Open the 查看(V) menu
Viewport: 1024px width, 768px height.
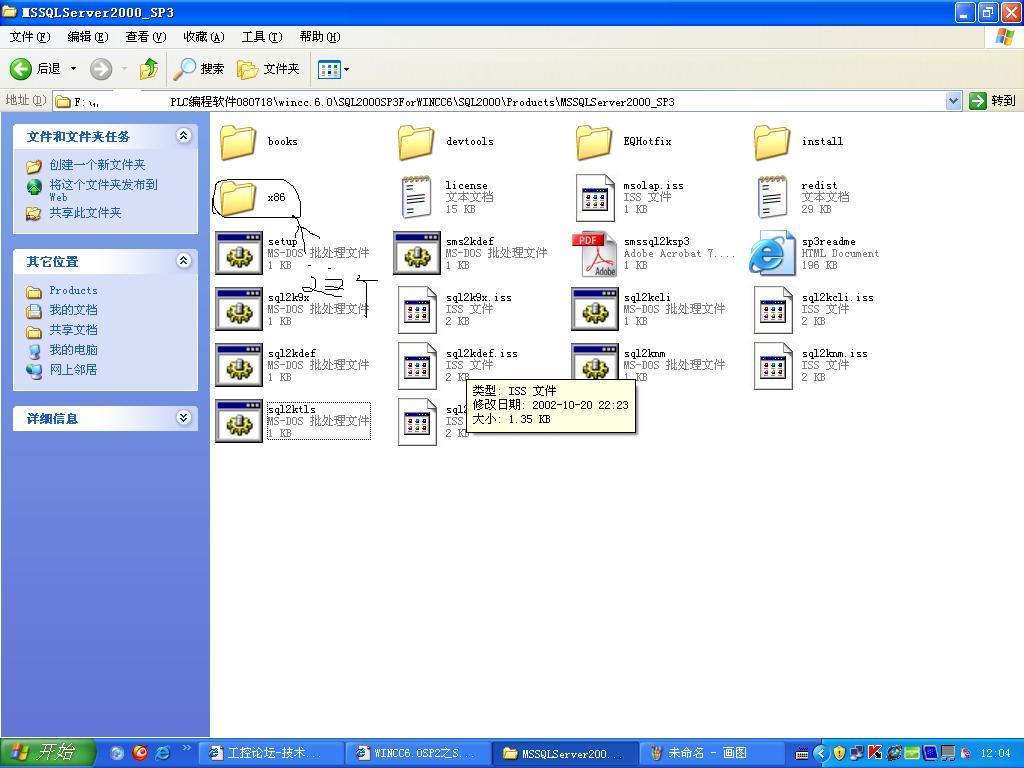tap(146, 37)
